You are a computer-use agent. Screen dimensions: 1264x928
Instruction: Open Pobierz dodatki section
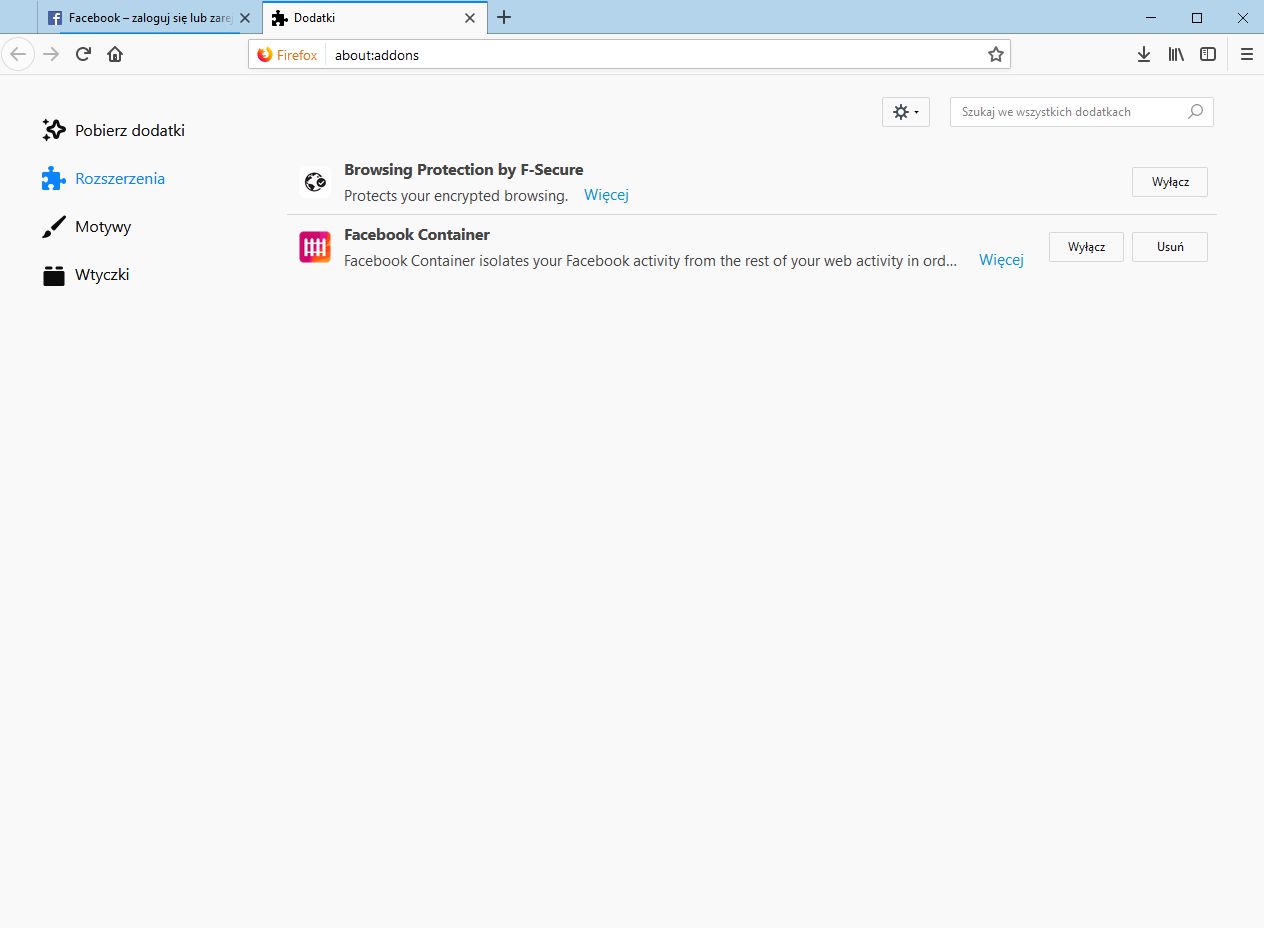(114, 130)
